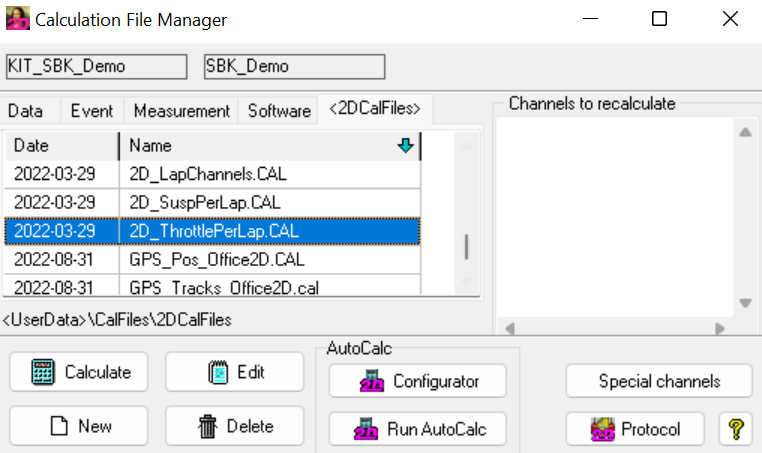Click the blank page icon on New
Image resolution: width=762 pixels, height=453 pixels.
tap(59, 426)
